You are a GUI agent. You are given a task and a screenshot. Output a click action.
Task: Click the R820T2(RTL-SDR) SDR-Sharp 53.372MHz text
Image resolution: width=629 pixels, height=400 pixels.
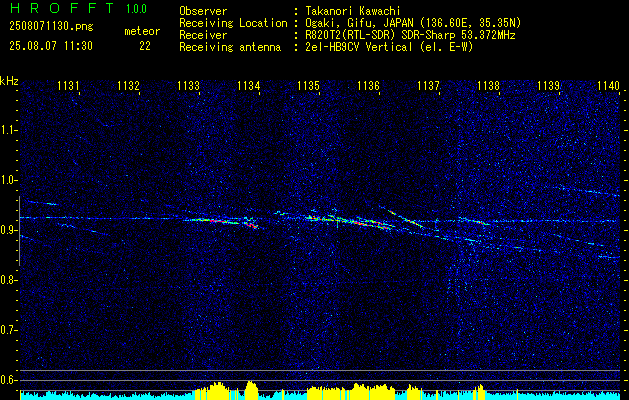pos(410,35)
